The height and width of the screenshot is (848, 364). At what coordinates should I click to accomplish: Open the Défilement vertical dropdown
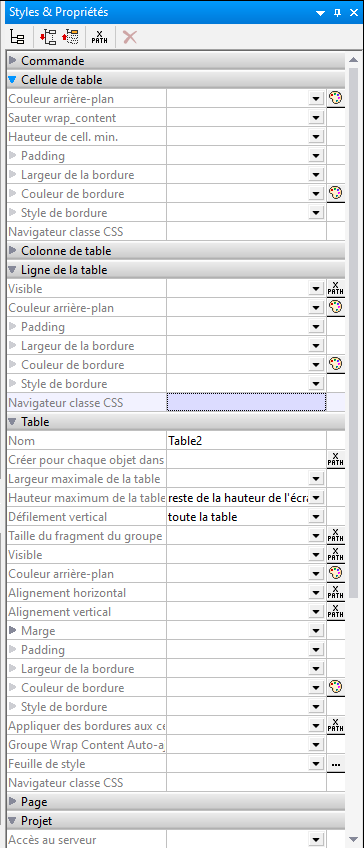pos(315,517)
